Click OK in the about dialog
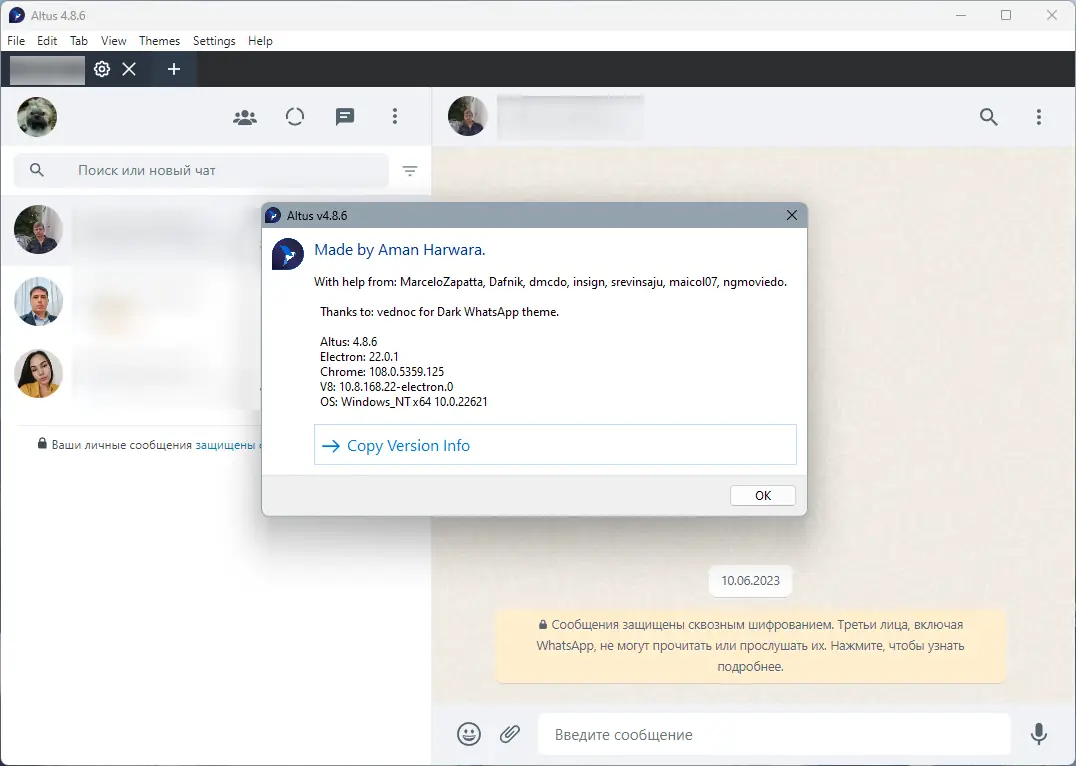Image resolution: width=1076 pixels, height=766 pixels. pyautogui.click(x=762, y=496)
